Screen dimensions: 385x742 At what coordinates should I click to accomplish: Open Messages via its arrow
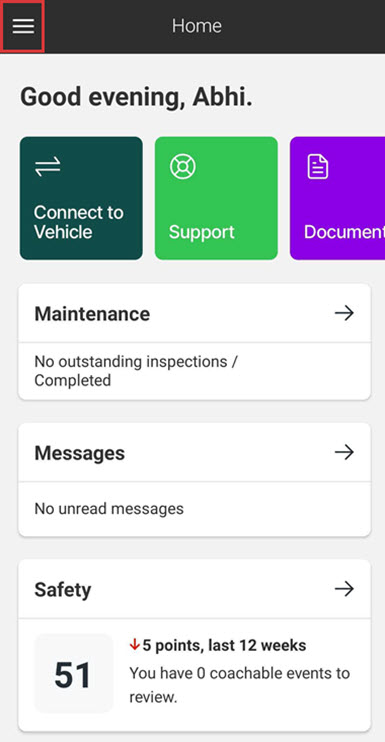tap(344, 452)
